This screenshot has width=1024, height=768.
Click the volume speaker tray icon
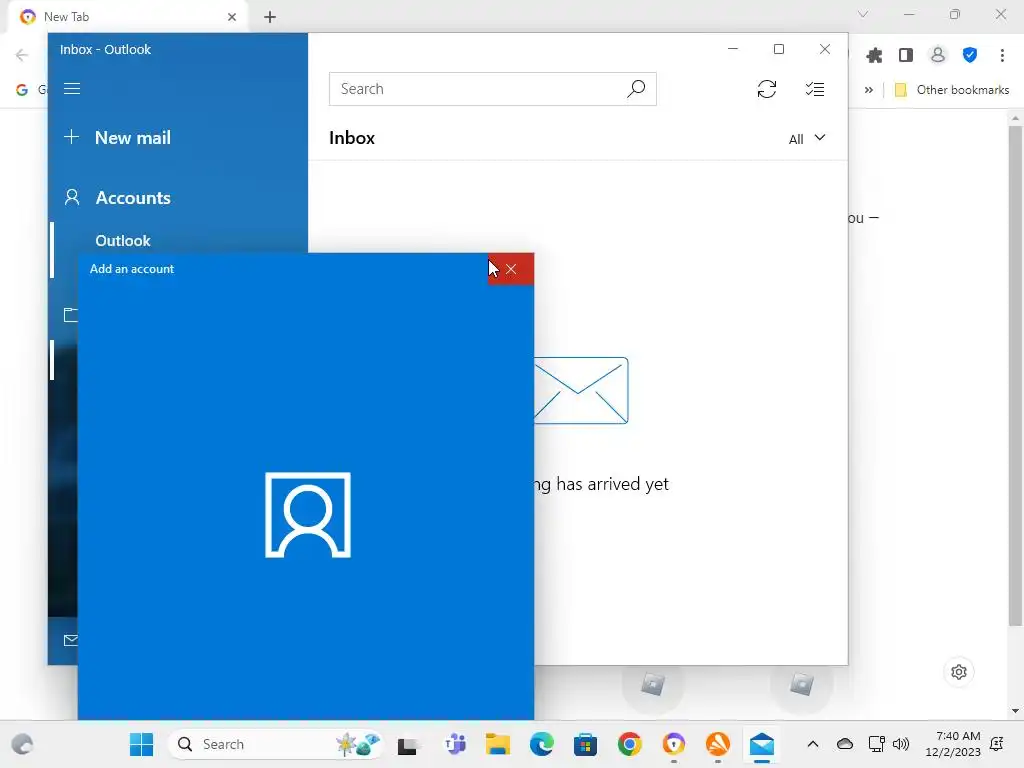click(x=901, y=744)
